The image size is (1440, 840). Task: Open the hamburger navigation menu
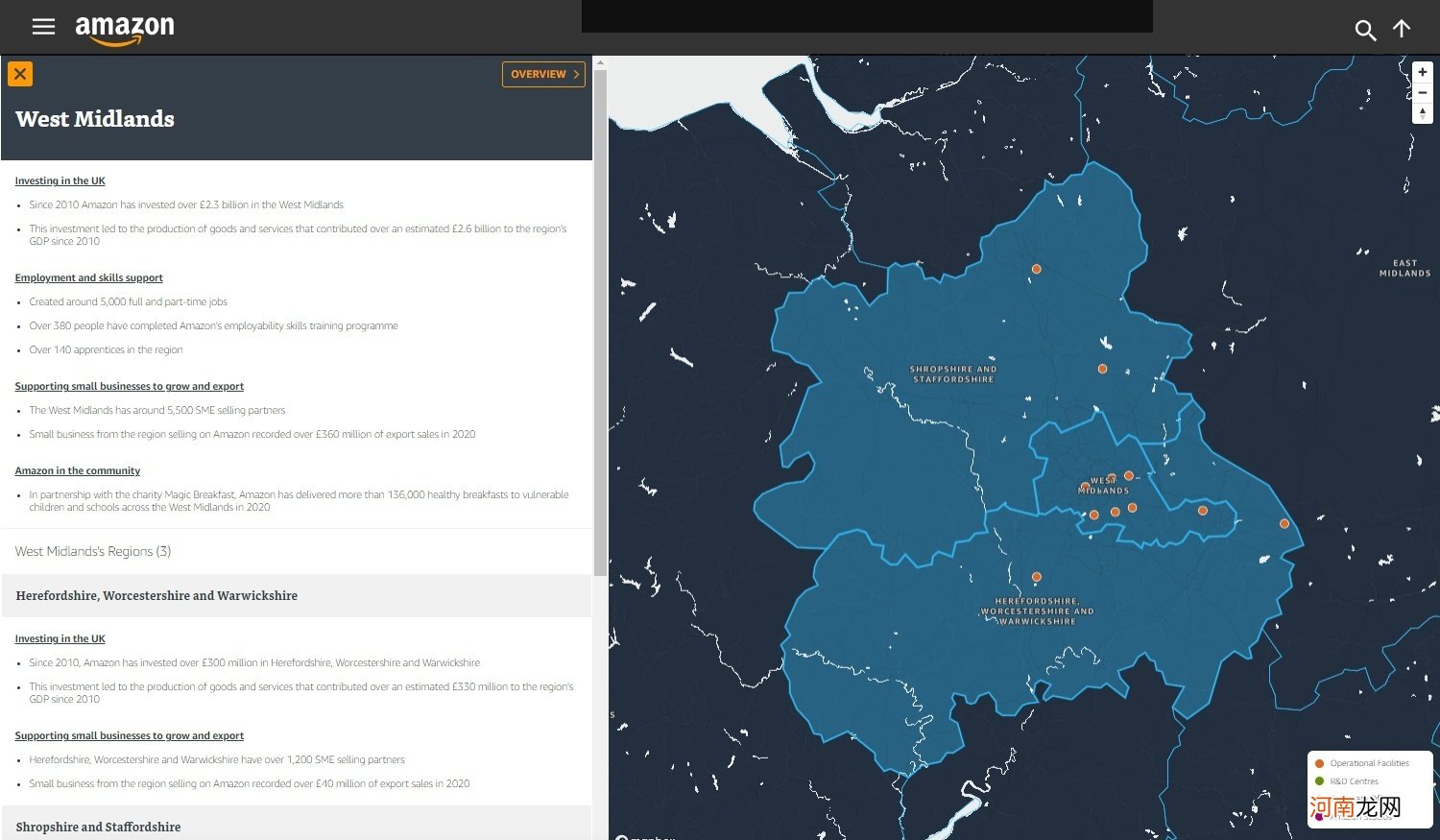(43, 27)
